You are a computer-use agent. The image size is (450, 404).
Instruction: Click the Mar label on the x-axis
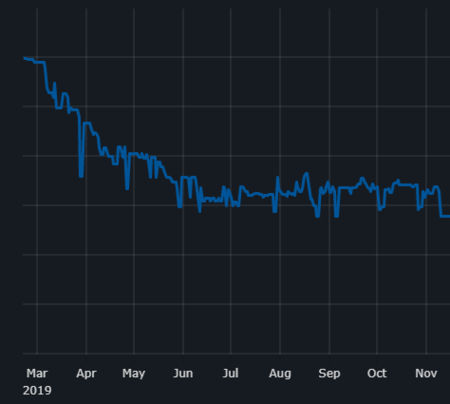tap(37, 373)
